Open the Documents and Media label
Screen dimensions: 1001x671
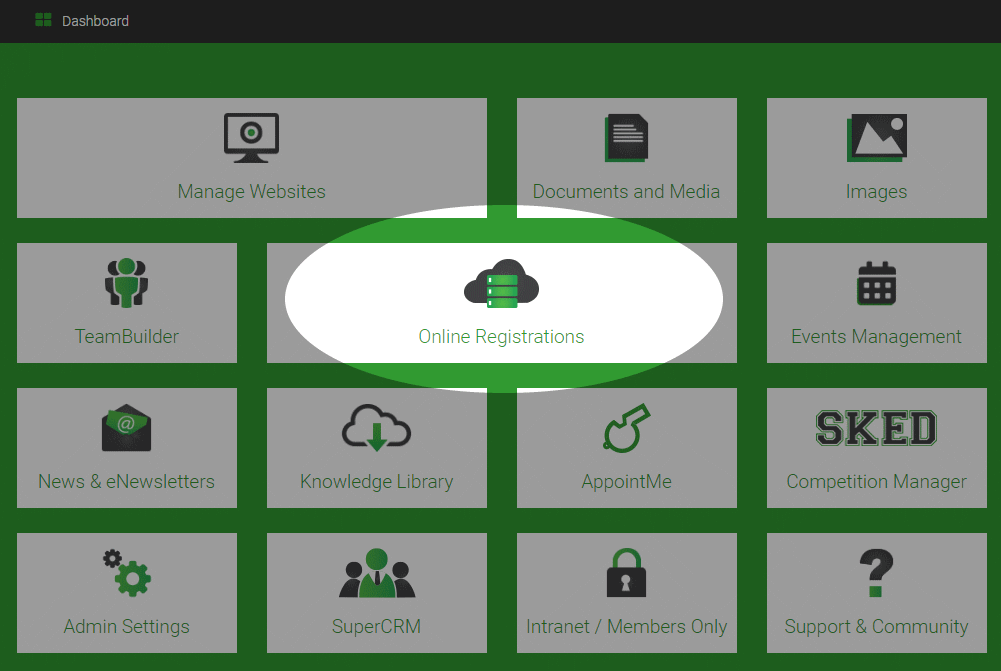pyautogui.click(x=626, y=192)
